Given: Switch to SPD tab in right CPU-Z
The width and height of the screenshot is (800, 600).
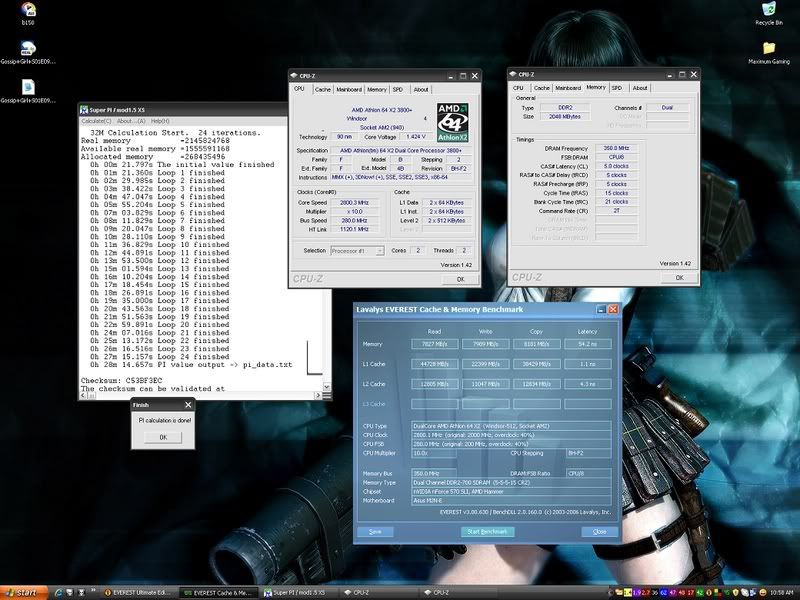Looking at the screenshot, I should pos(616,87).
